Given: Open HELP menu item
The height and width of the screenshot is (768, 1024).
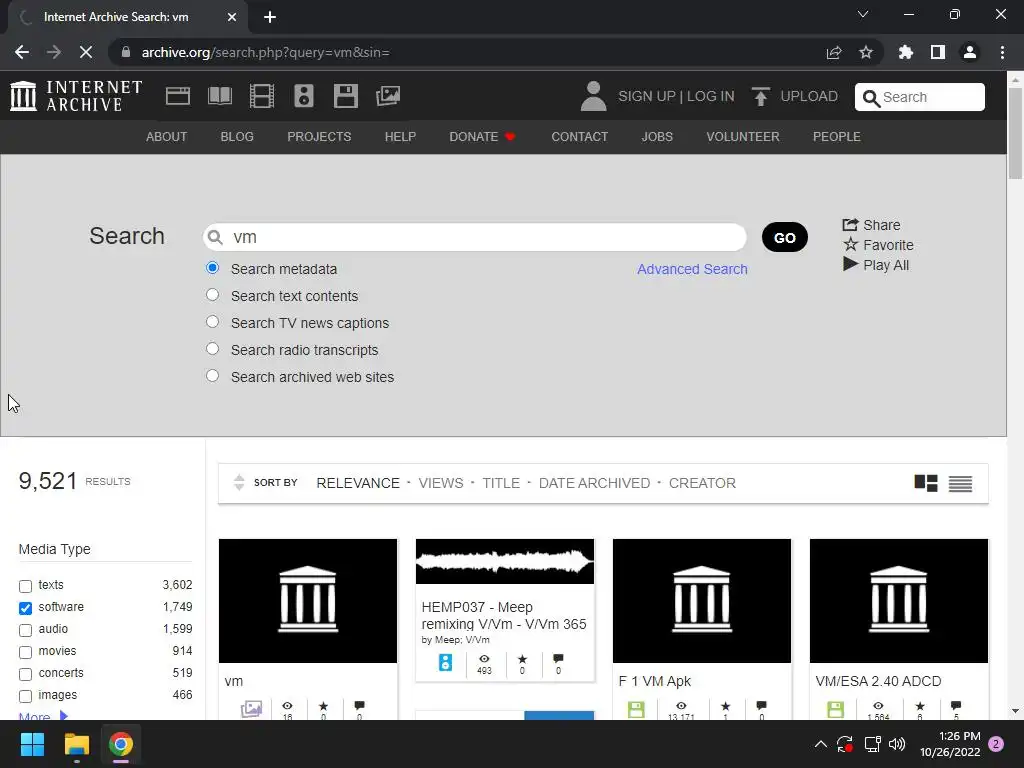Looking at the screenshot, I should [x=400, y=136].
